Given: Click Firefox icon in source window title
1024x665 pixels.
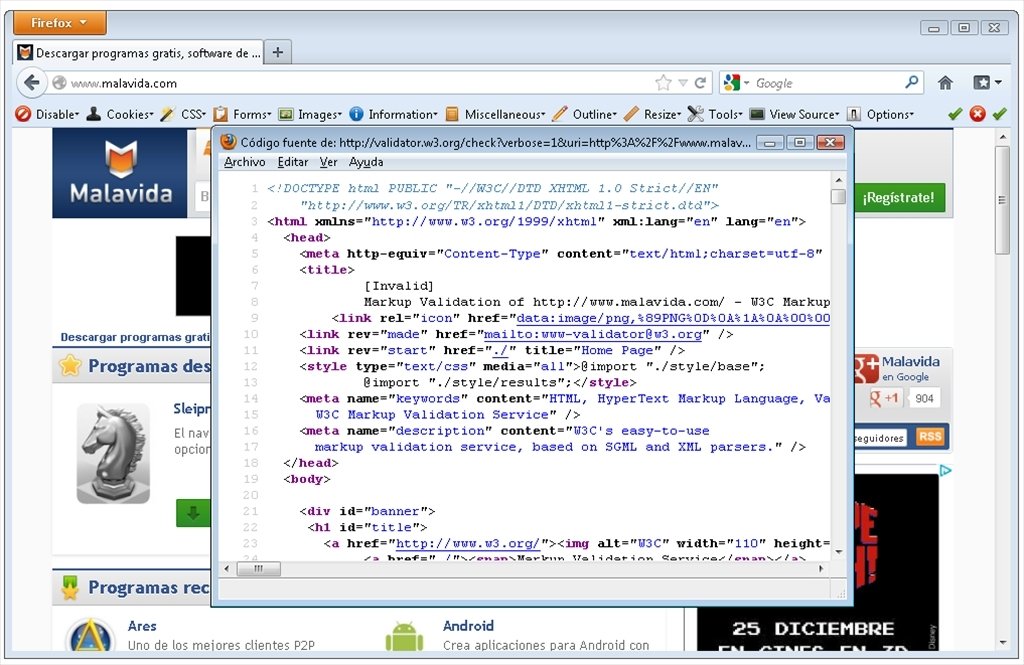Looking at the screenshot, I should 228,142.
